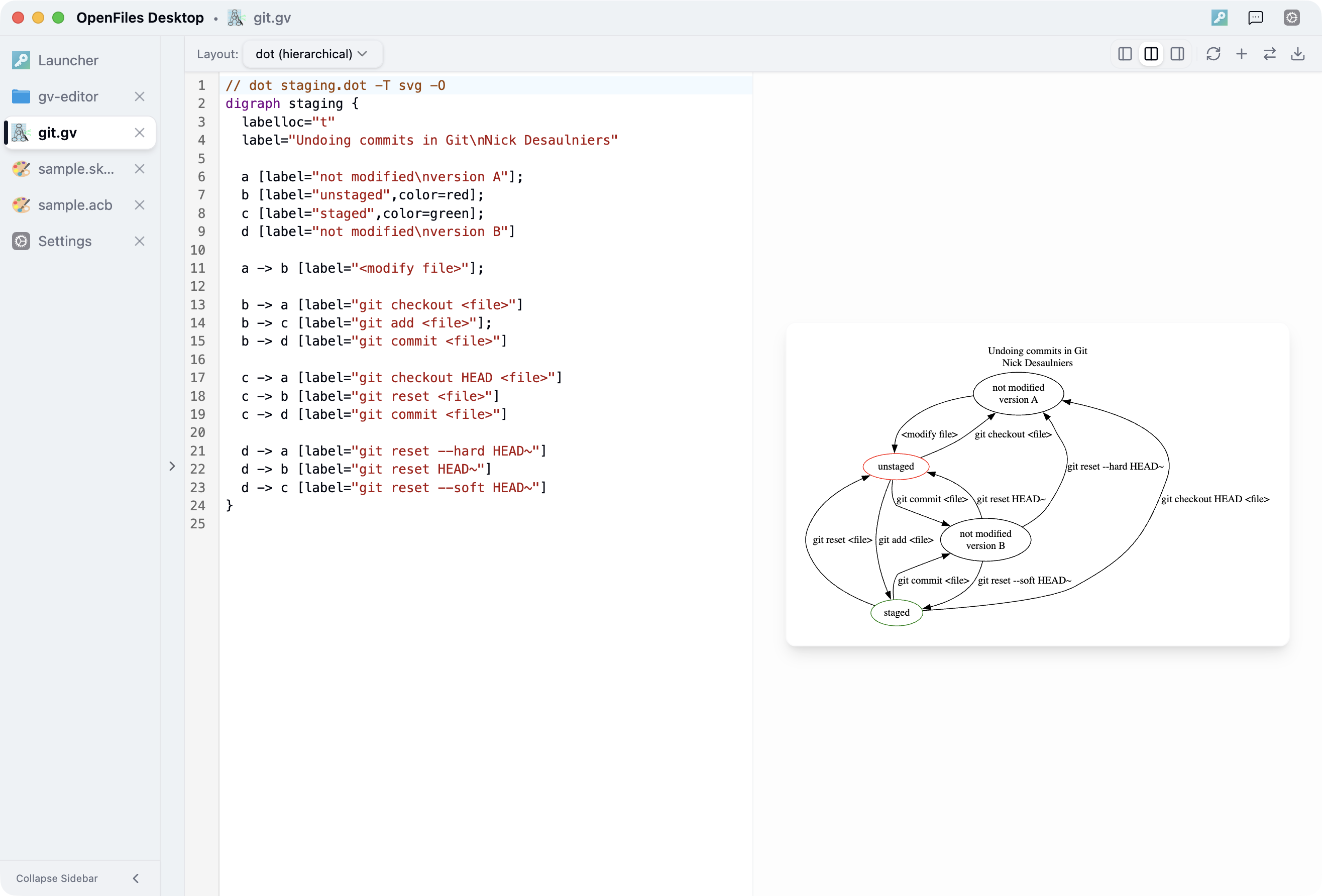Close the Settings tab

coord(139,241)
